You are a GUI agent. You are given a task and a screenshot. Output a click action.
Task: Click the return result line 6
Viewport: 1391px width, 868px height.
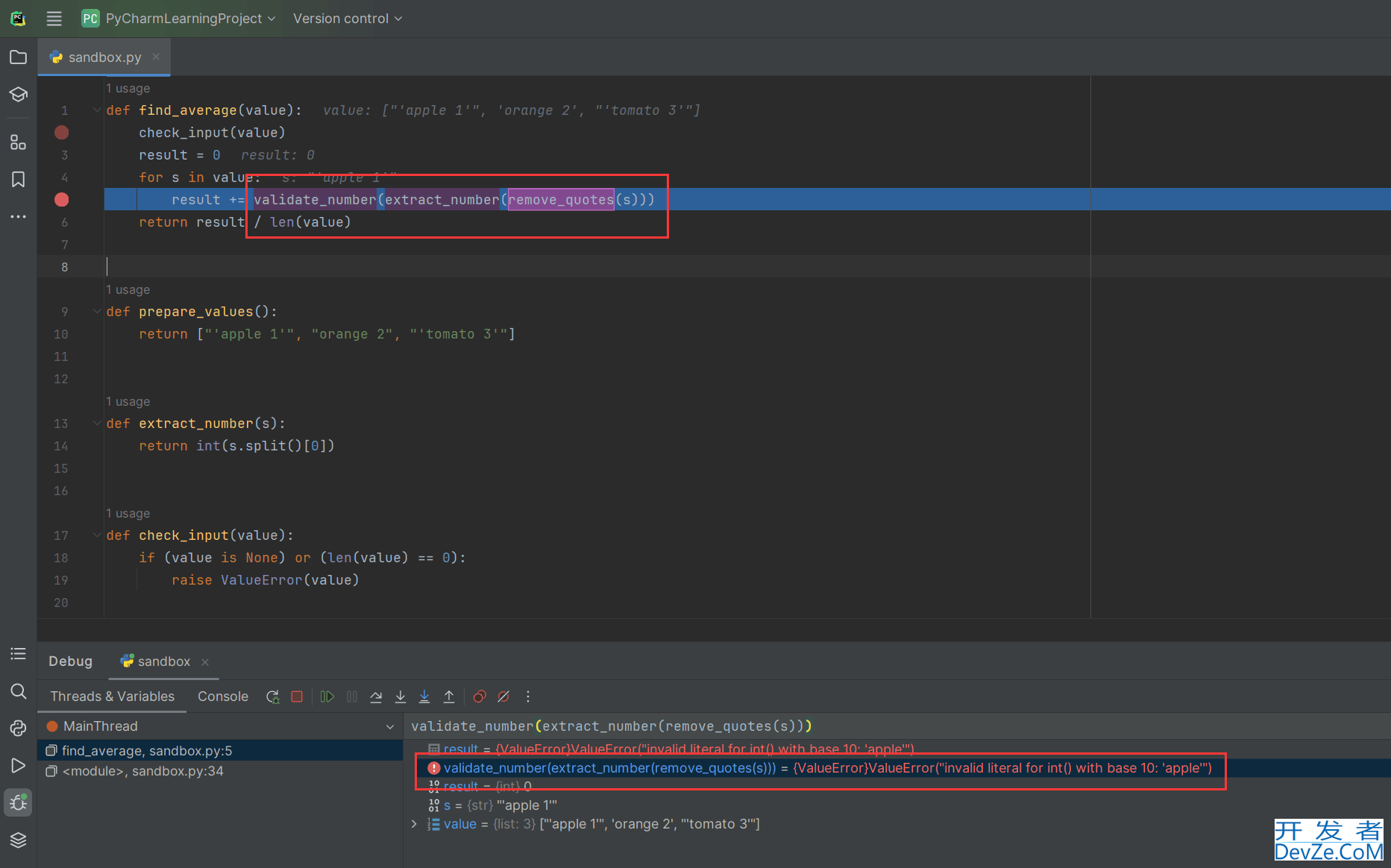click(245, 222)
